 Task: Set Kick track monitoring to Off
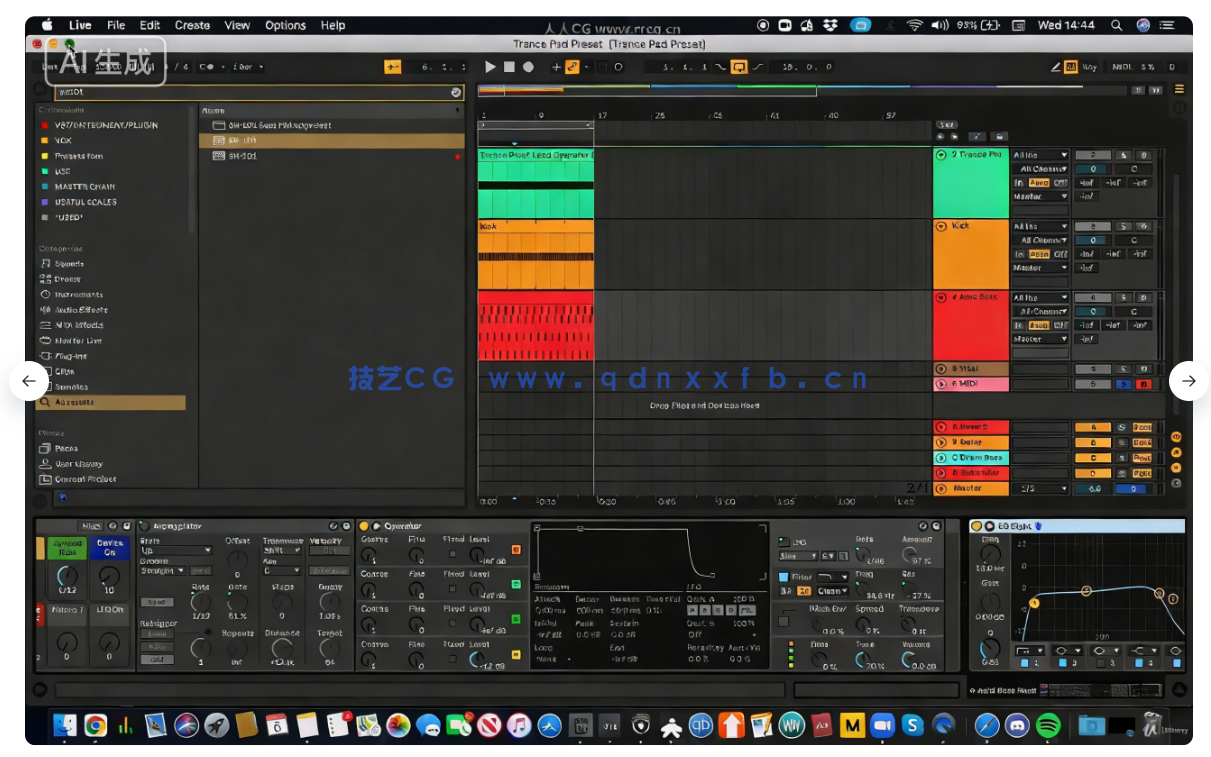[x=1063, y=254]
